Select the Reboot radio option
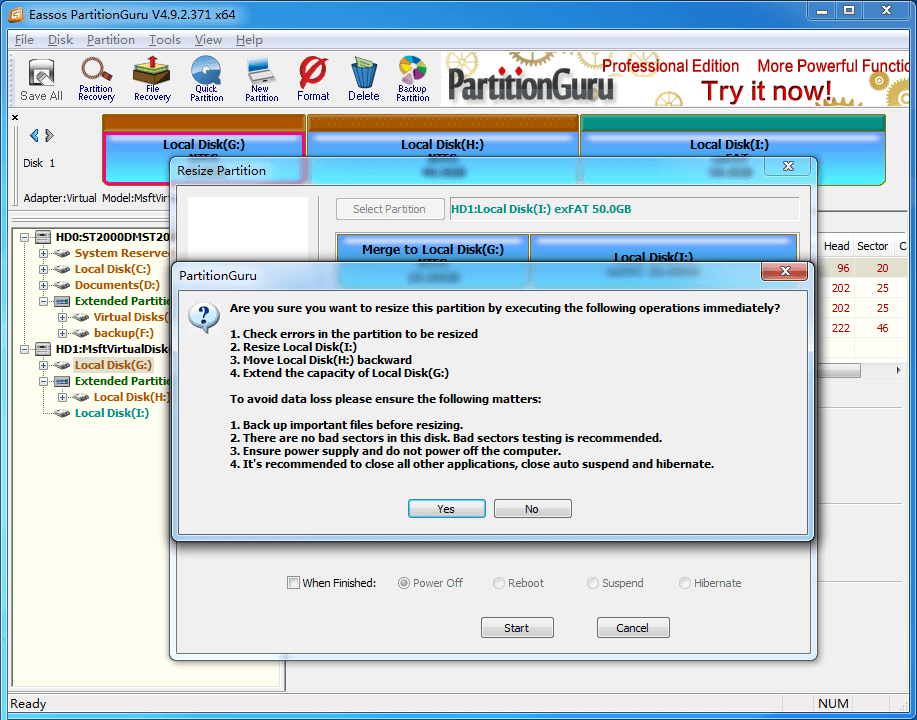This screenshot has height=720, width=917. pyautogui.click(x=498, y=583)
